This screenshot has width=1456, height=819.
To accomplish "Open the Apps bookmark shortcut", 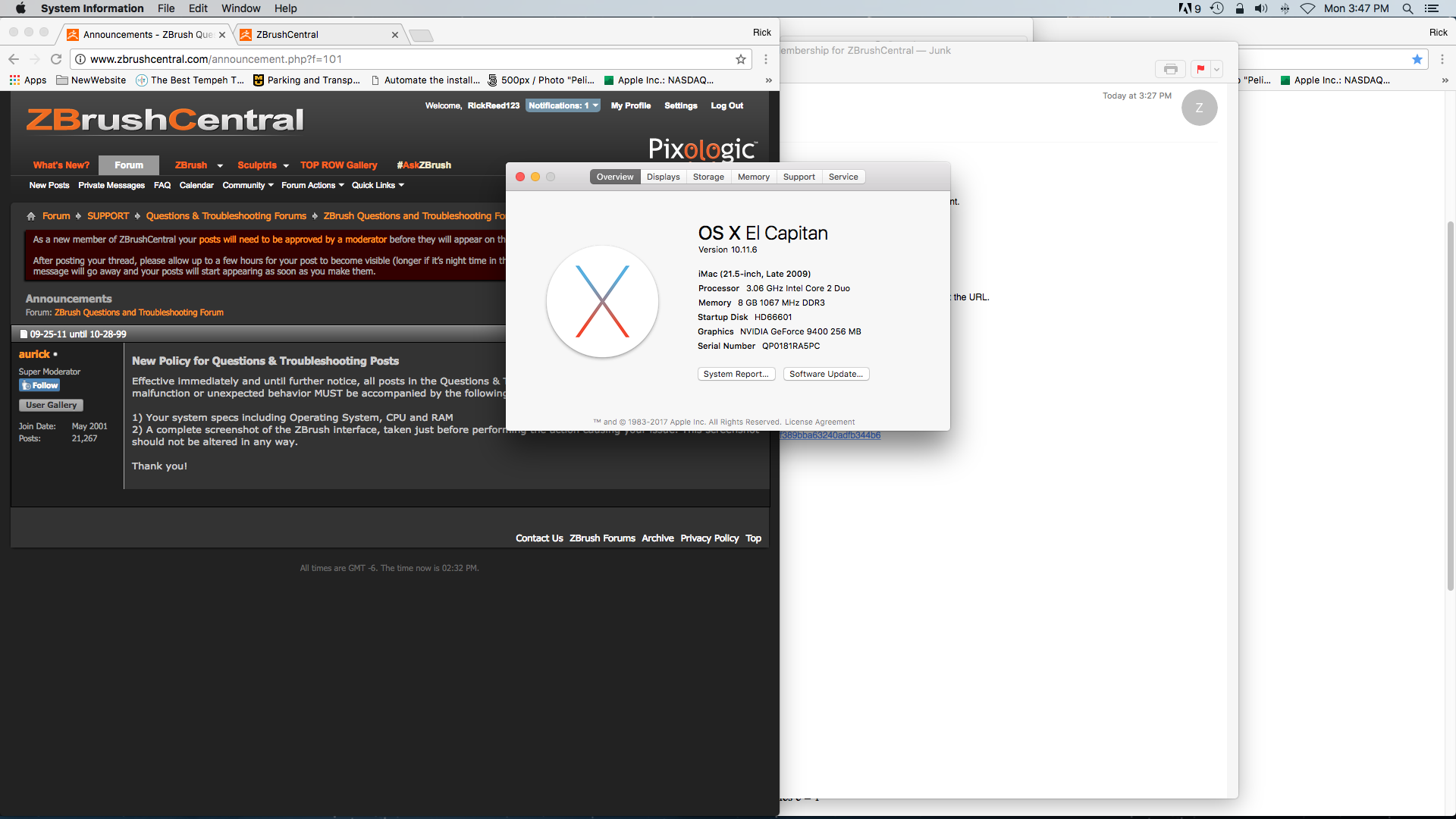I will pyautogui.click(x=28, y=80).
